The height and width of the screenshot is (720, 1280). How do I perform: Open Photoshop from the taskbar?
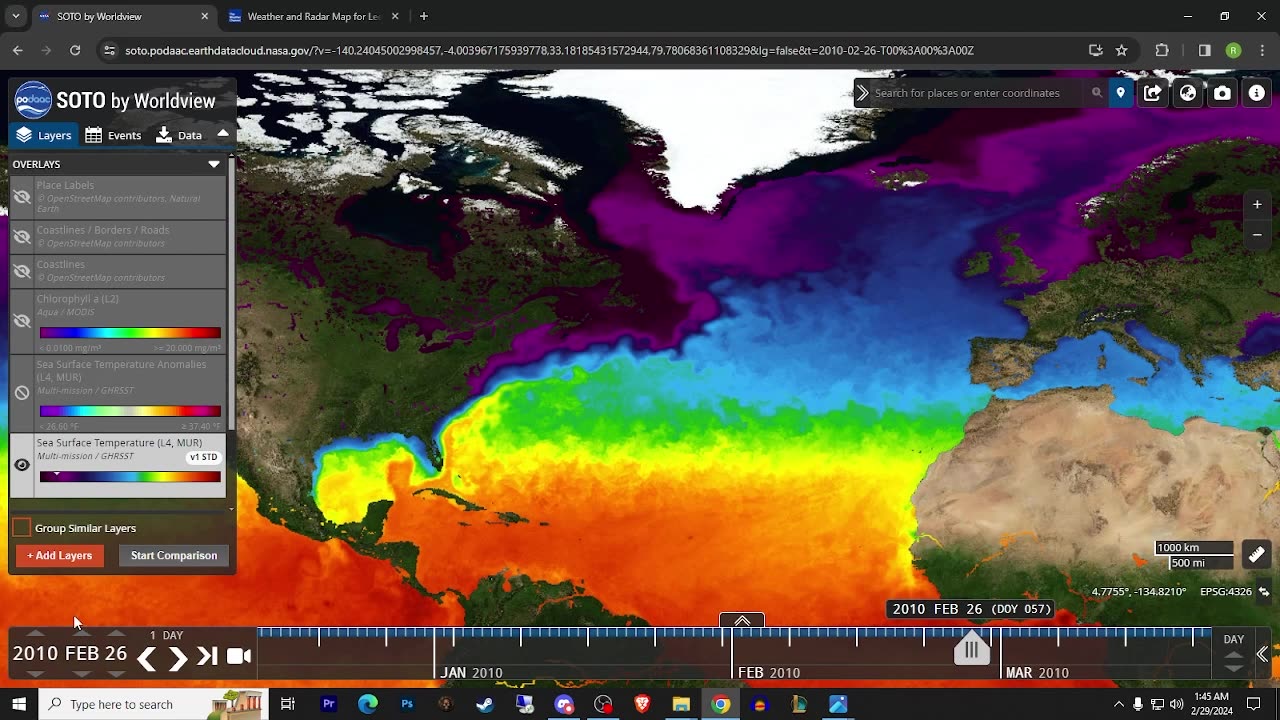[407, 704]
